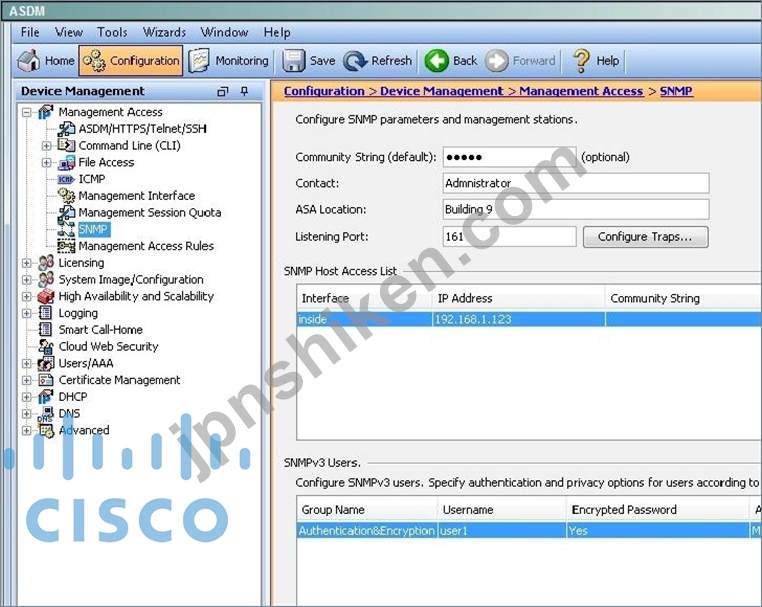Click the Encrypted Password column header

point(658,510)
